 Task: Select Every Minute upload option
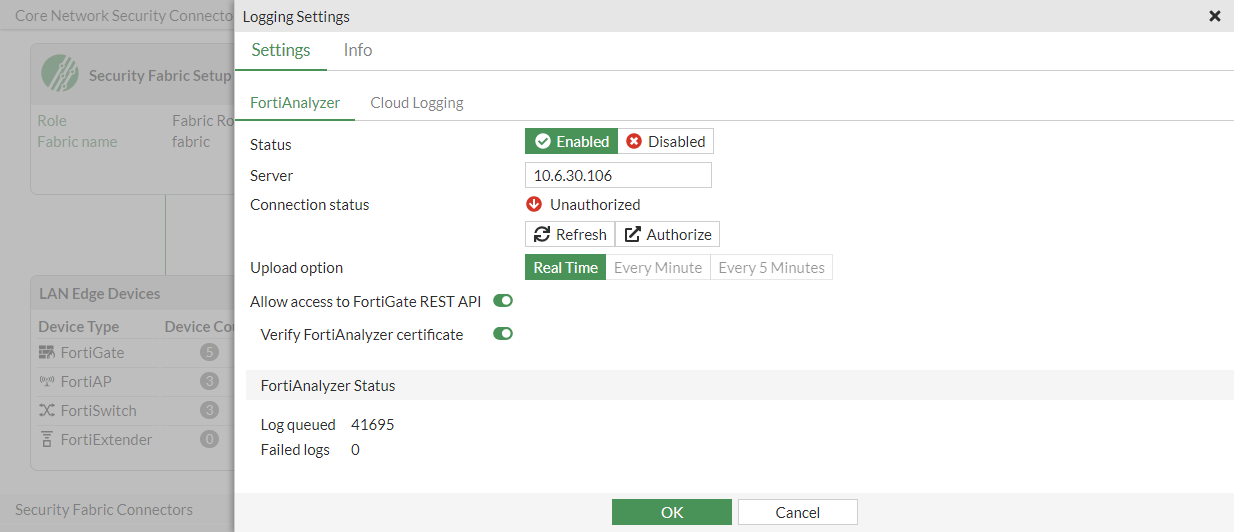coord(657,268)
